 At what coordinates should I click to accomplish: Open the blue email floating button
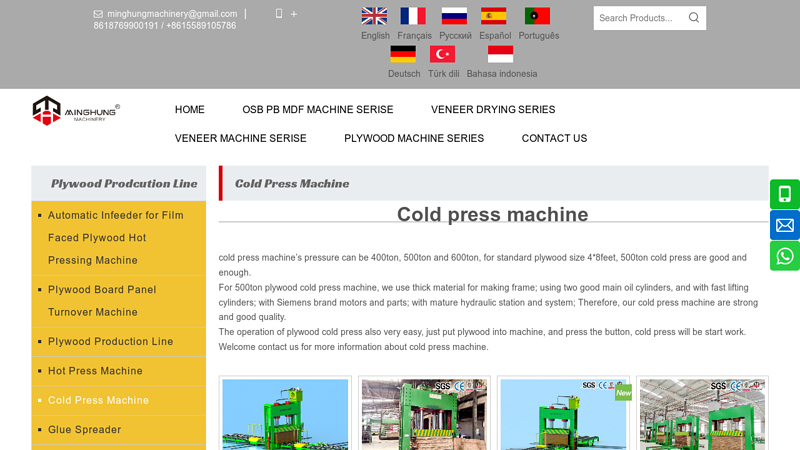[x=785, y=225]
